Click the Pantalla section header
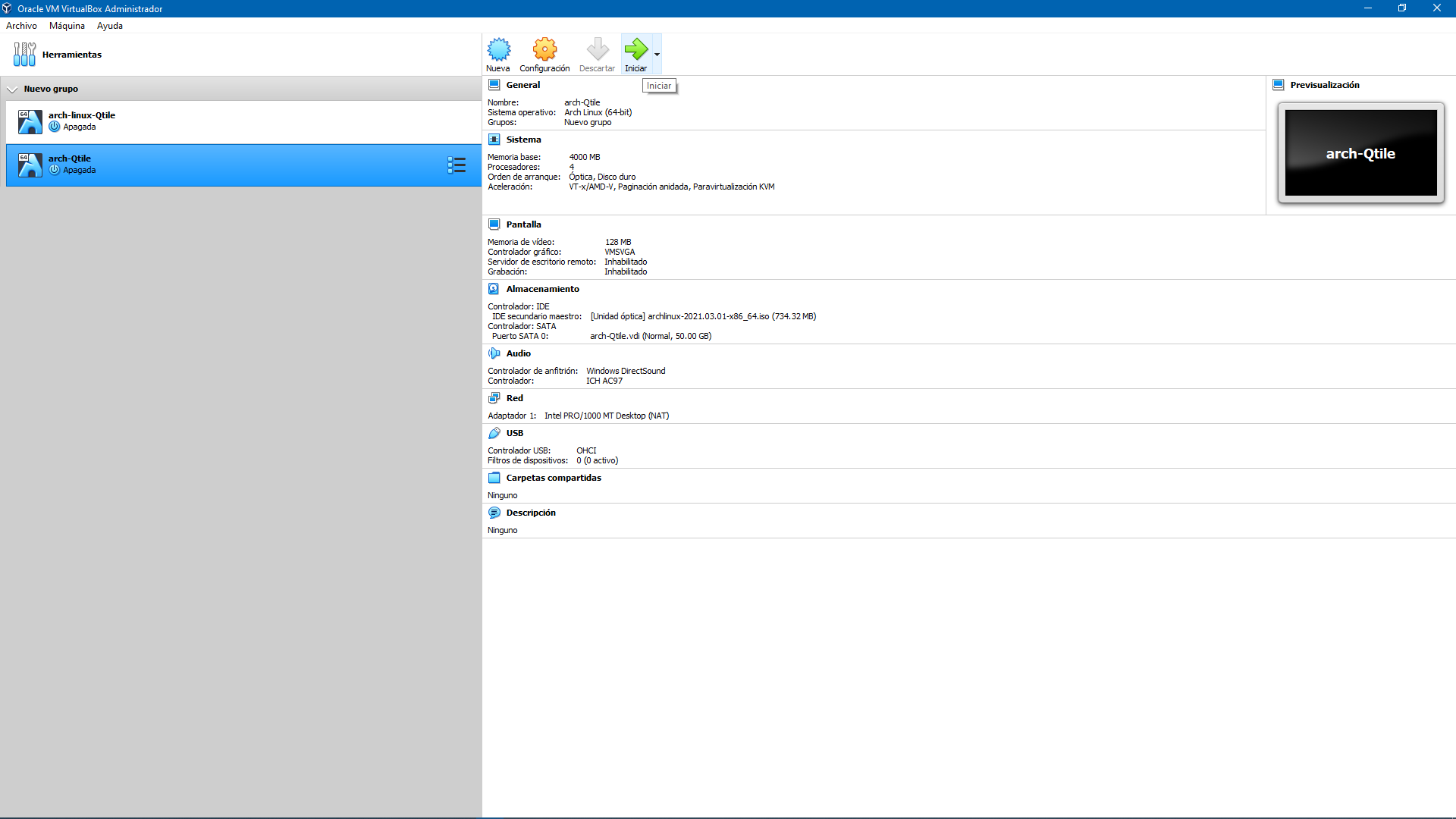The width and height of the screenshot is (1456, 819). tap(523, 224)
